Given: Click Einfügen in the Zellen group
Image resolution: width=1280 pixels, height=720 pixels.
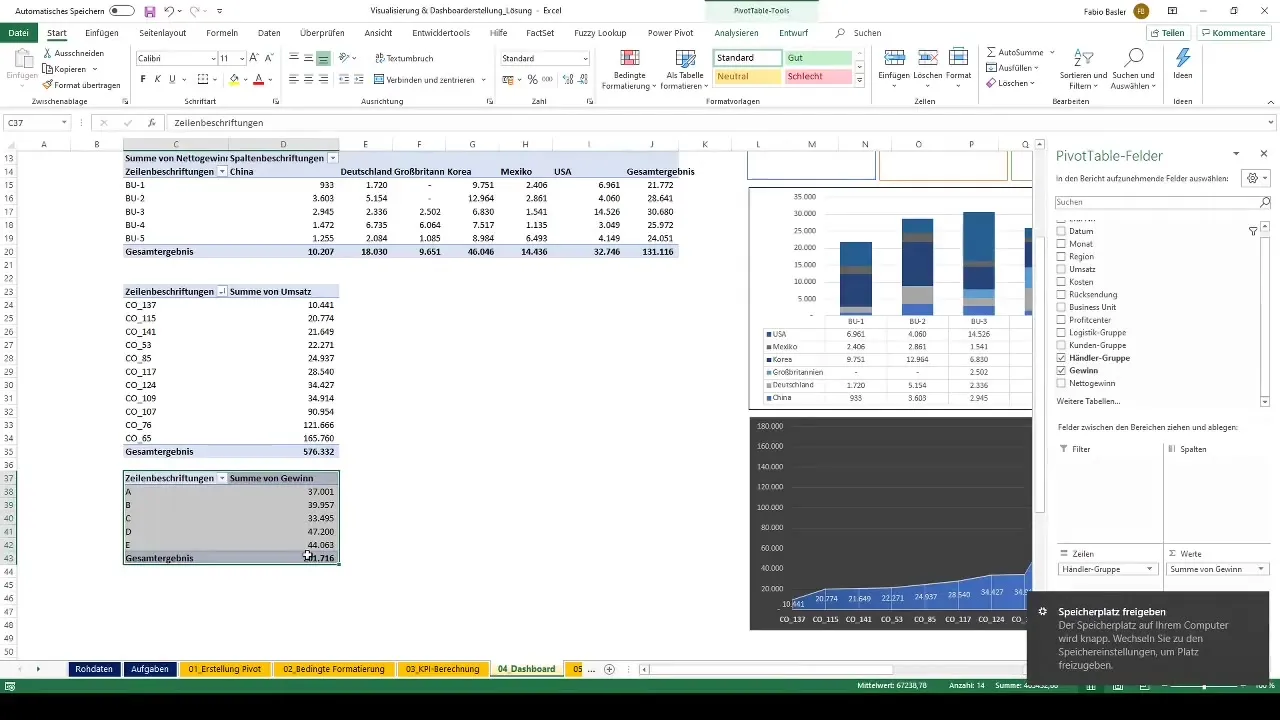Looking at the screenshot, I should pyautogui.click(x=893, y=68).
